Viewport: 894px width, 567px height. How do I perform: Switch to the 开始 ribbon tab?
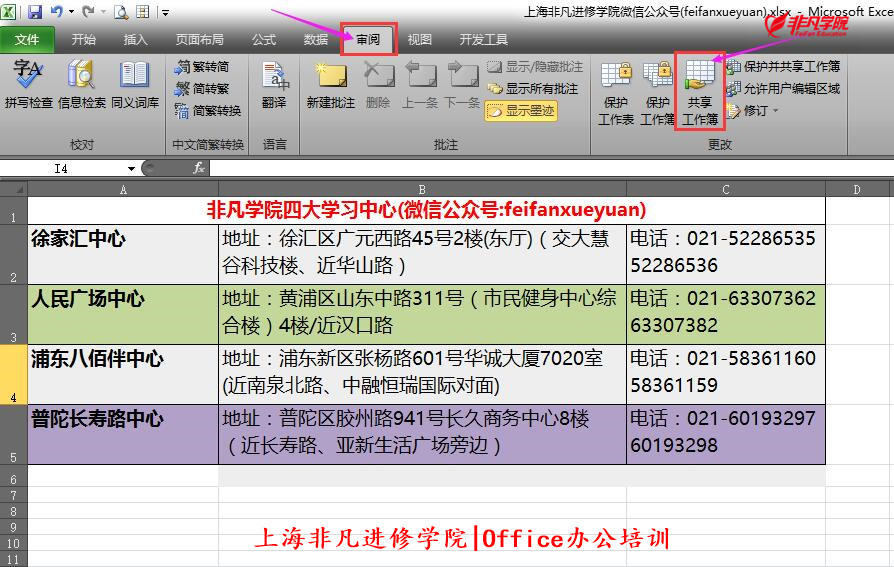coord(83,39)
